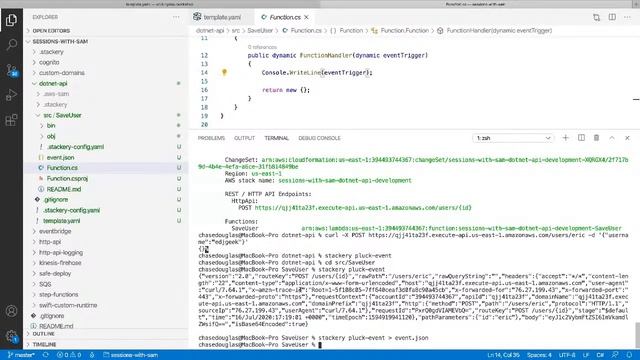Collapse the dotnet-api folder
640x360 pixels.
[53, 83]
